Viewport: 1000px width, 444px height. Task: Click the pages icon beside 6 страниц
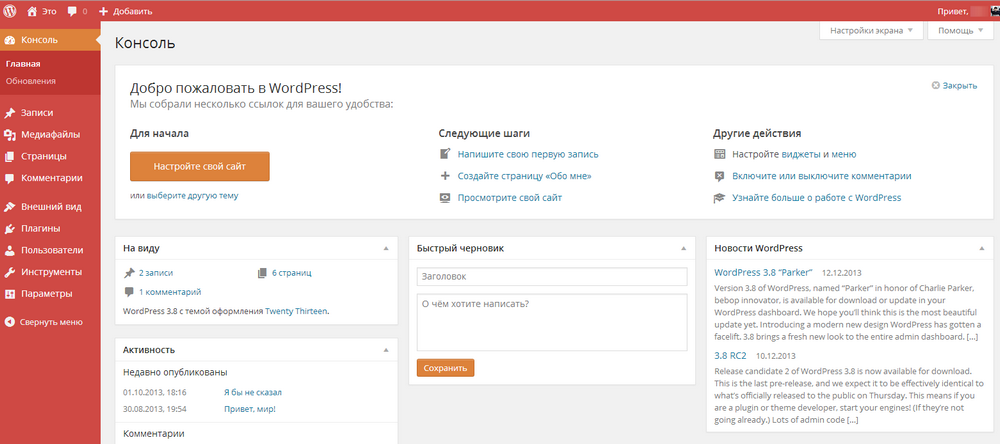click(262, 273)
